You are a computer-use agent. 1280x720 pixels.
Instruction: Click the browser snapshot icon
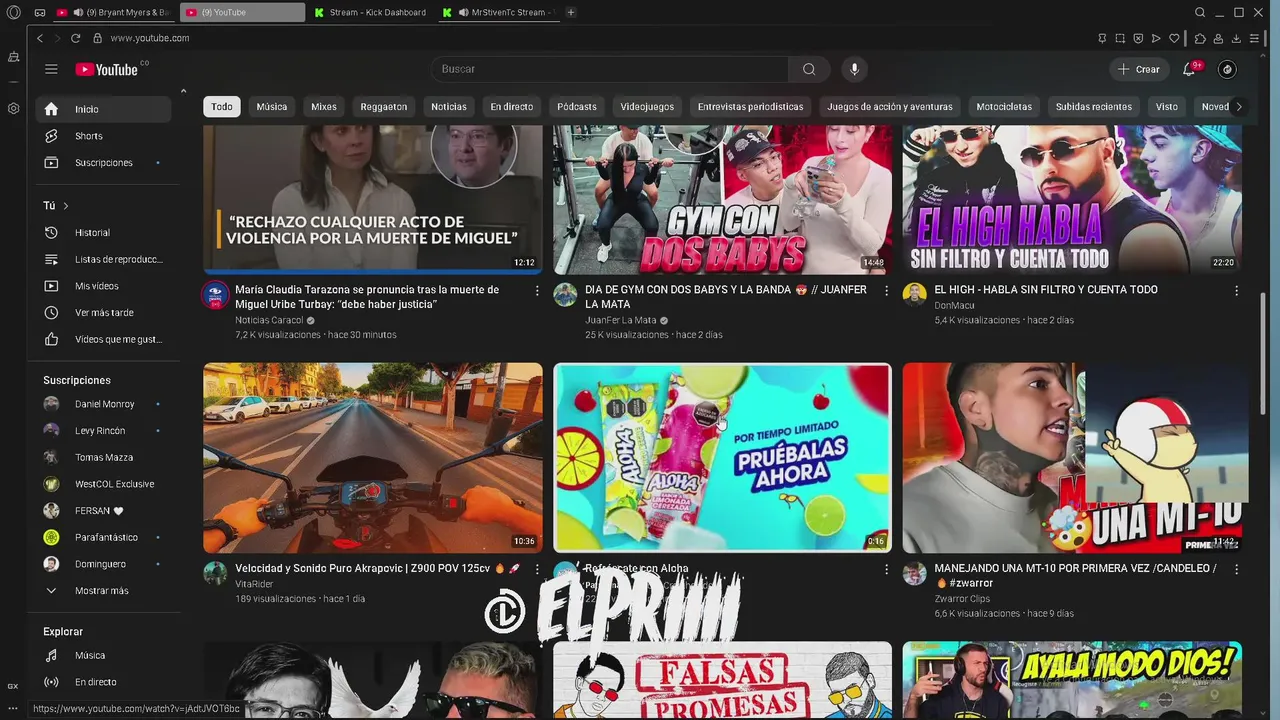[1120, 38]
